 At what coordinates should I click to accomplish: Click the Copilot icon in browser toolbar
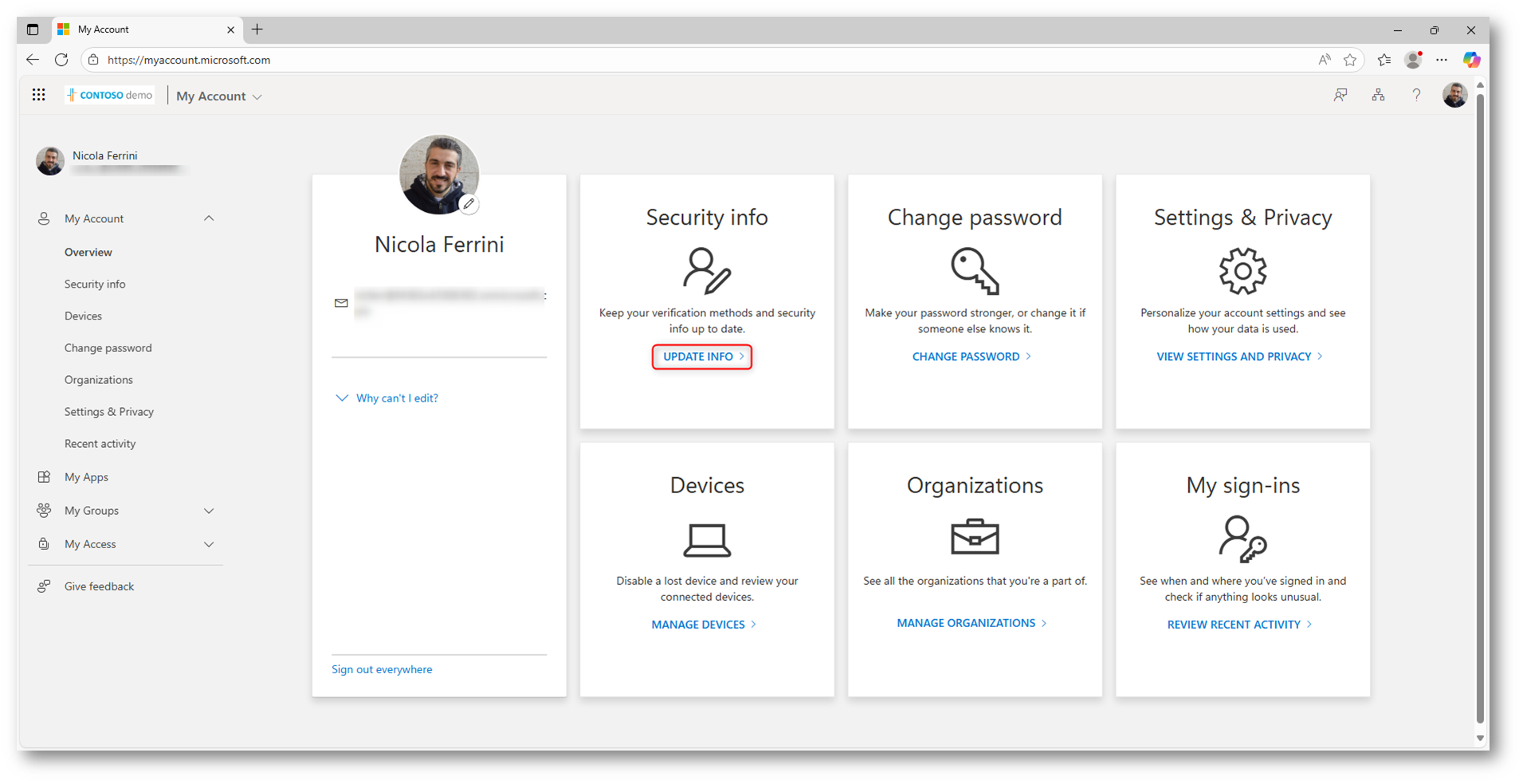tap(1471, 60)
